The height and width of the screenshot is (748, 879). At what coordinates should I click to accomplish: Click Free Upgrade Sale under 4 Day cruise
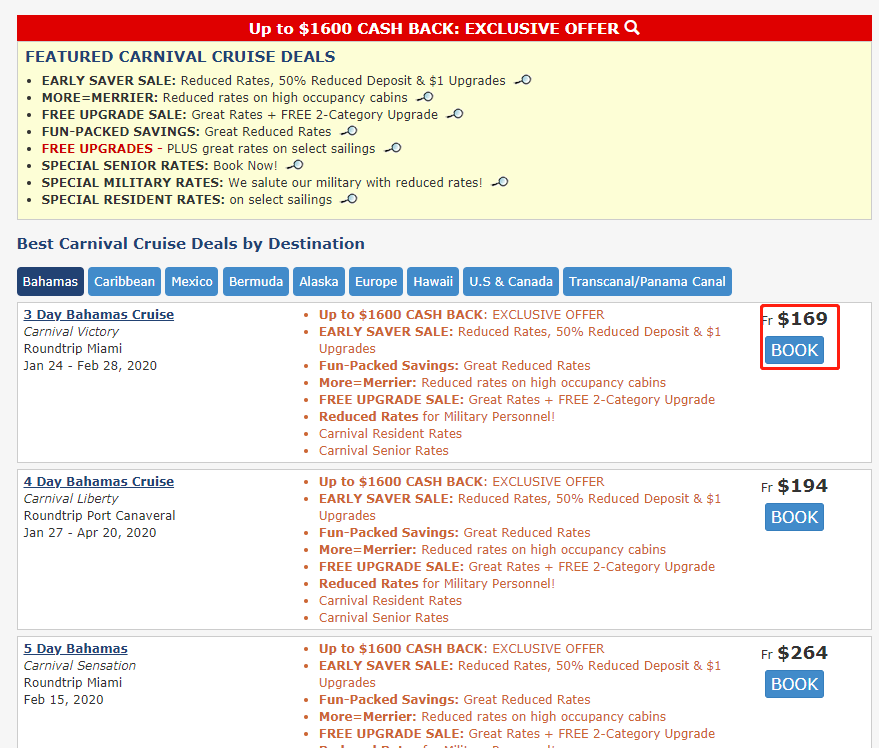tap(517, 567)
